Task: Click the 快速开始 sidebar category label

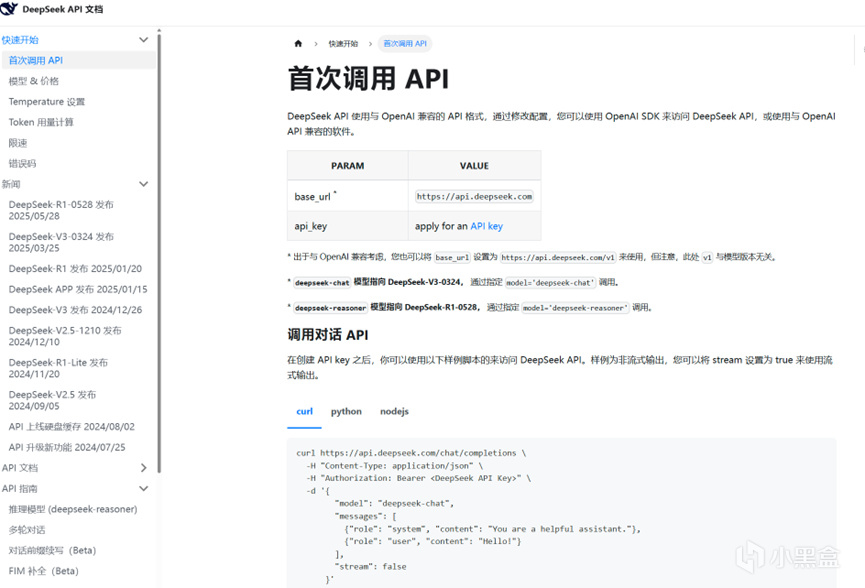Action: [20, 40]
